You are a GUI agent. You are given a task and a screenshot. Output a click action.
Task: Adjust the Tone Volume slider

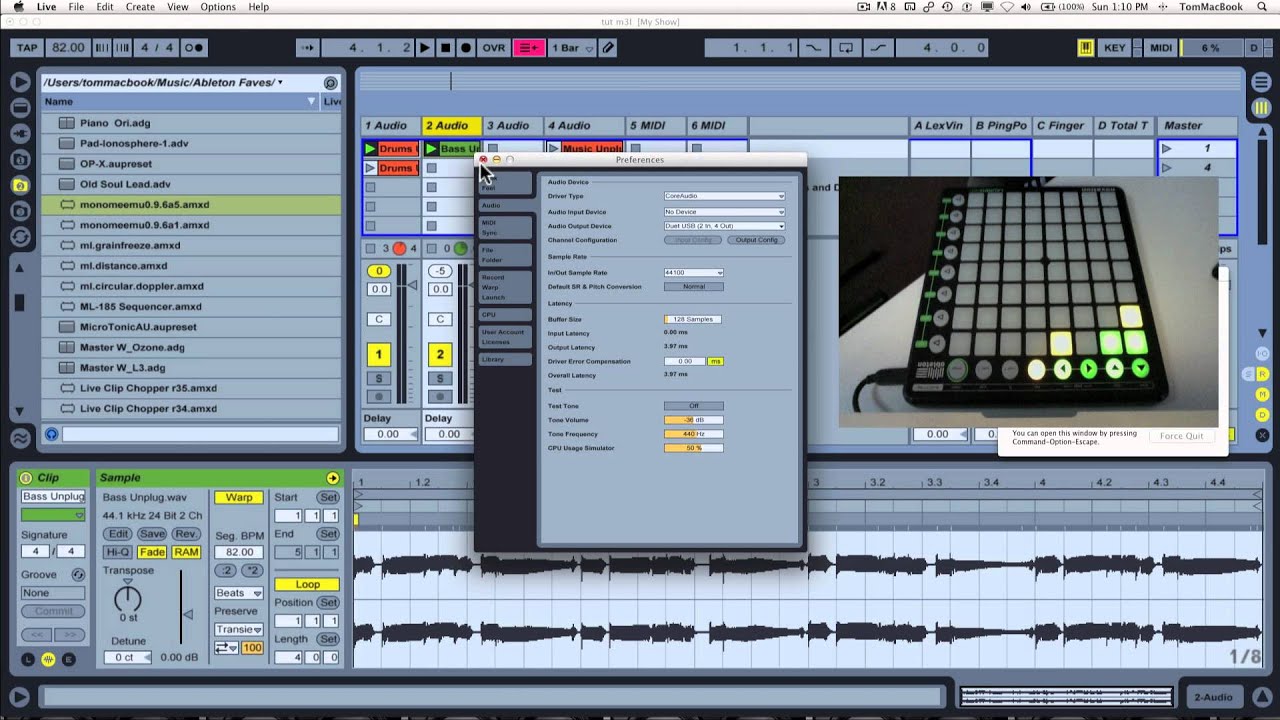pos(693,420)
